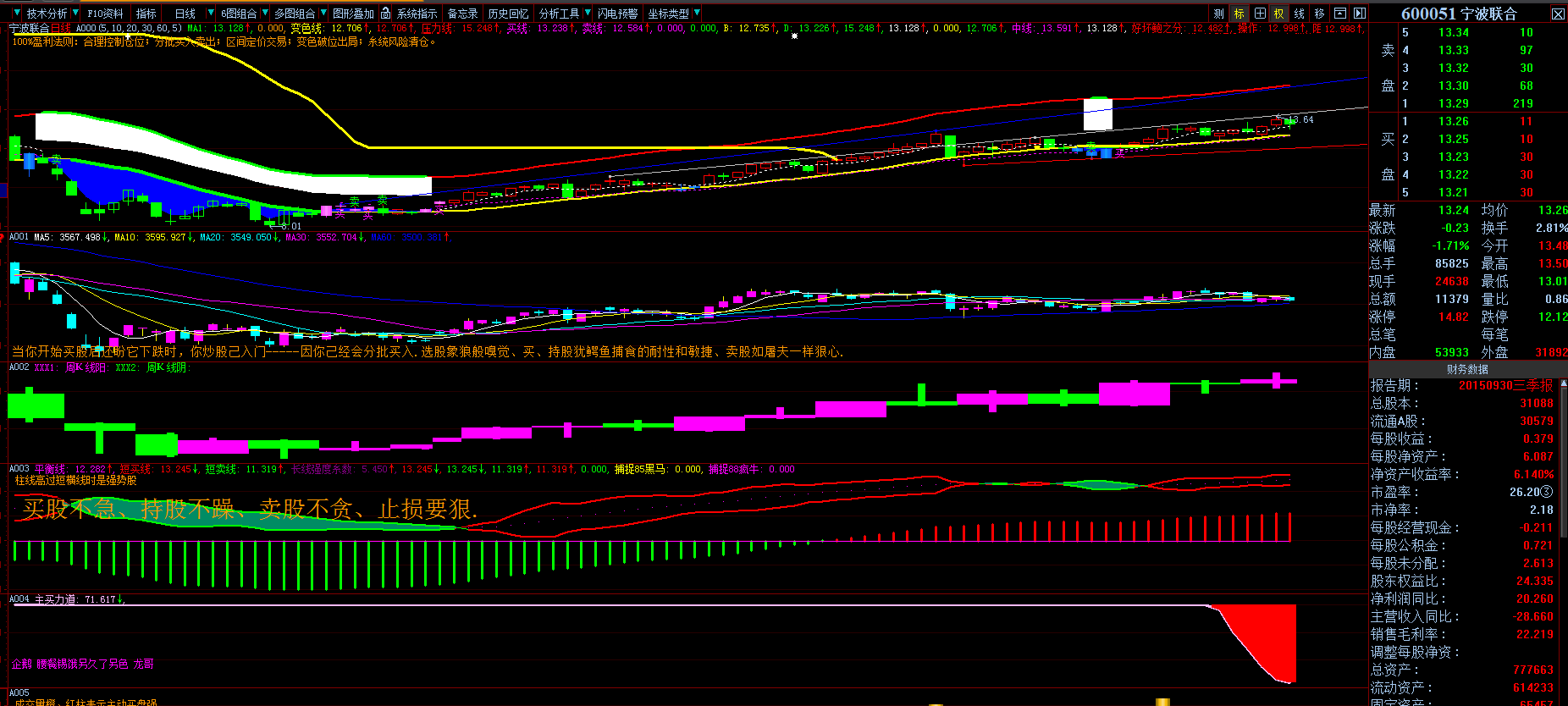The image size is (1568, 706).
Task: Select sell level 5 price 13.34
Action: [x=1453, y=32]
